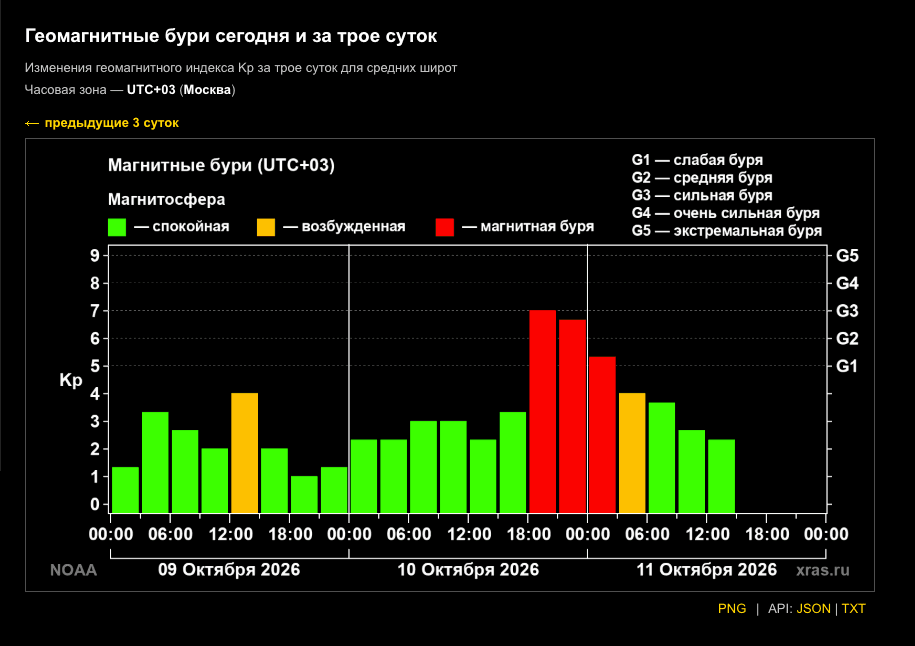915x646 pixels.
Task: Click the 'G5 — экстремальная буря' legend line
Action: pos(727,231)
